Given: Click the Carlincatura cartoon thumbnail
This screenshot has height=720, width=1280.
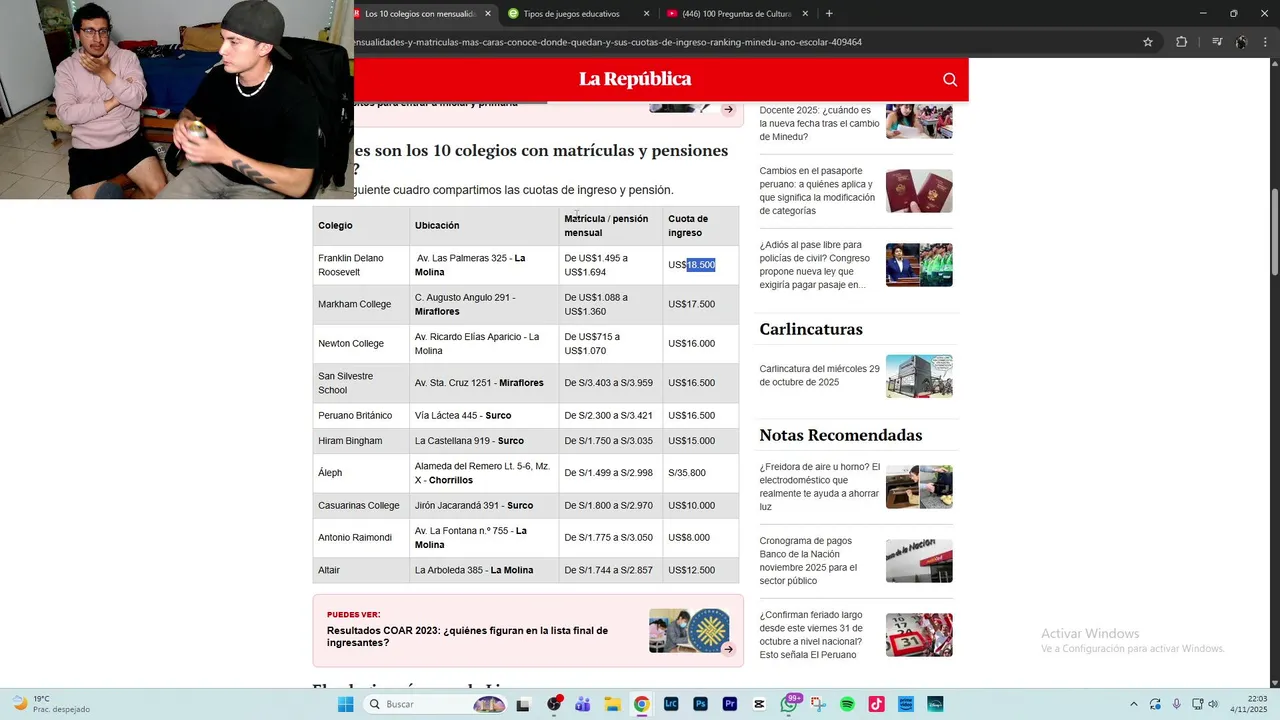Looking at the screenshot, I should pyautogui.click(x=919, y=376).
